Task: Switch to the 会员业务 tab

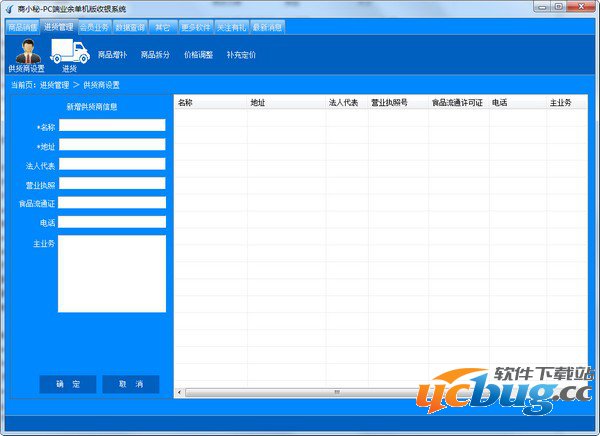Action: tap(94, 27)
